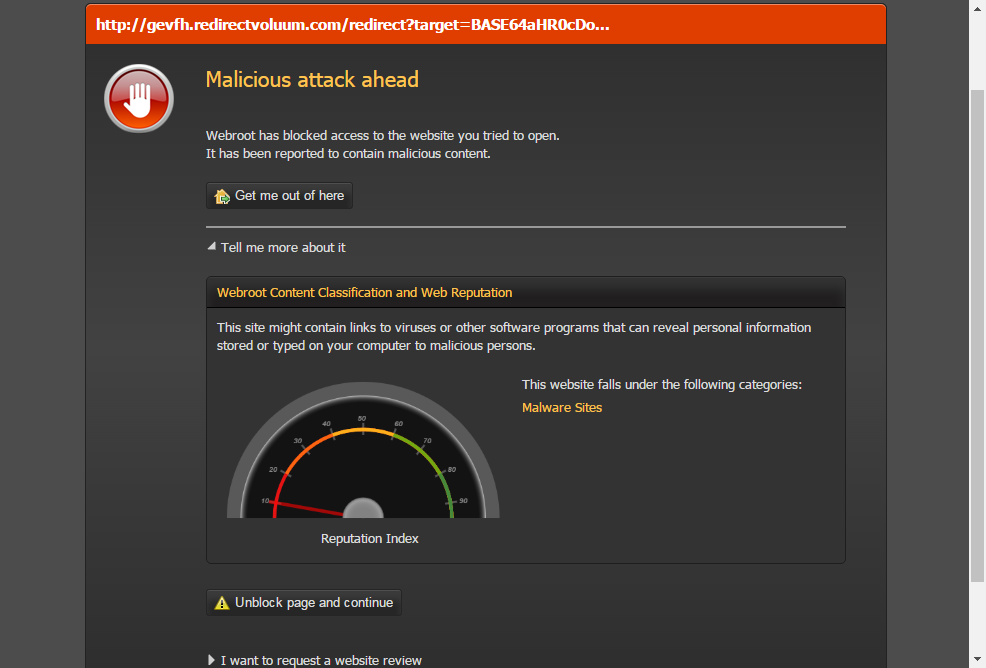Click the red stop hand icon
The image size is (986, 668).
click(x=139, y=98)
